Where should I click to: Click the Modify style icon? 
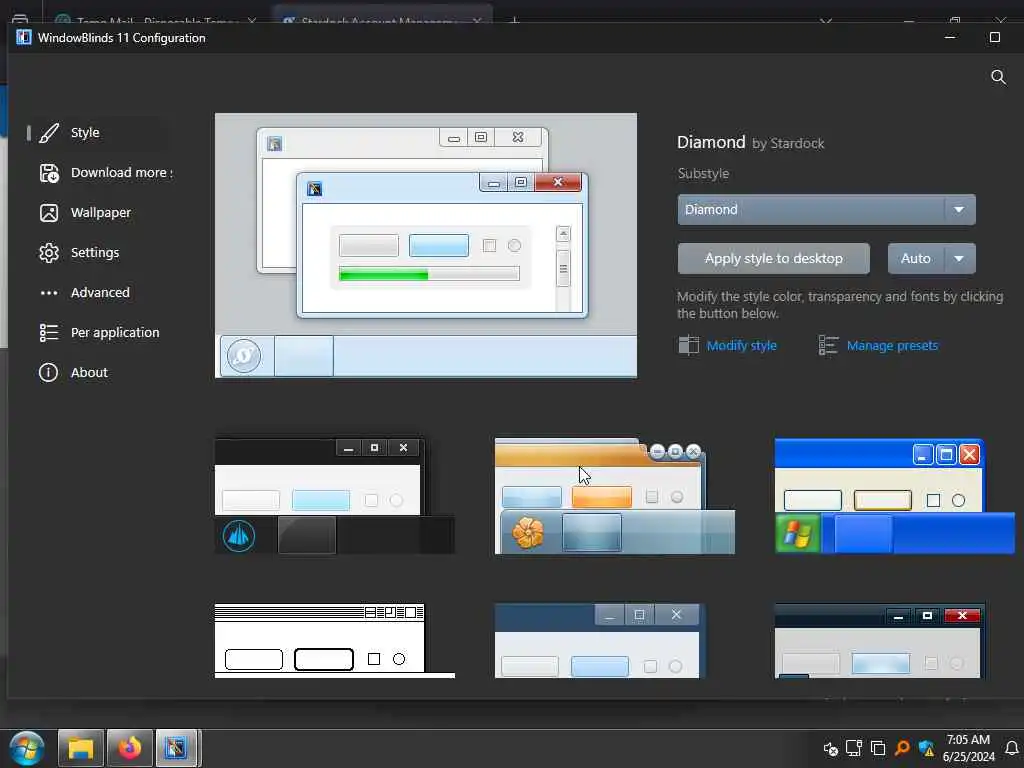pyautogui.click(x=688, y=345)
